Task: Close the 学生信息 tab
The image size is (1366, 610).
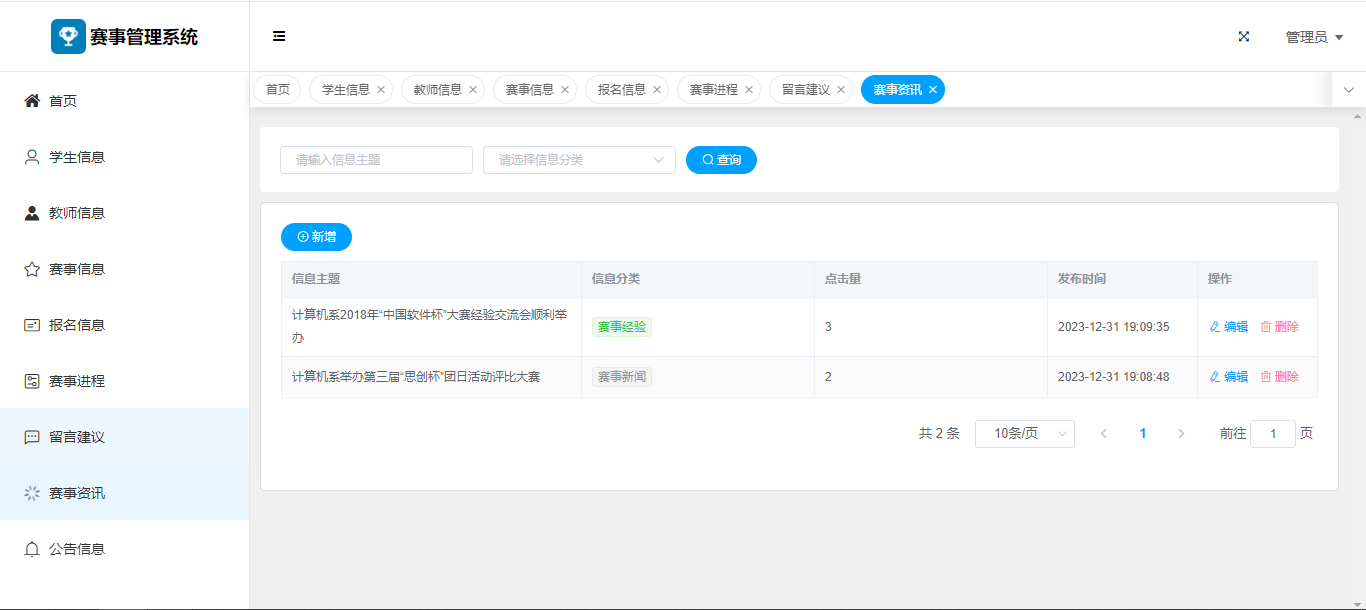Action: [381, 90]
